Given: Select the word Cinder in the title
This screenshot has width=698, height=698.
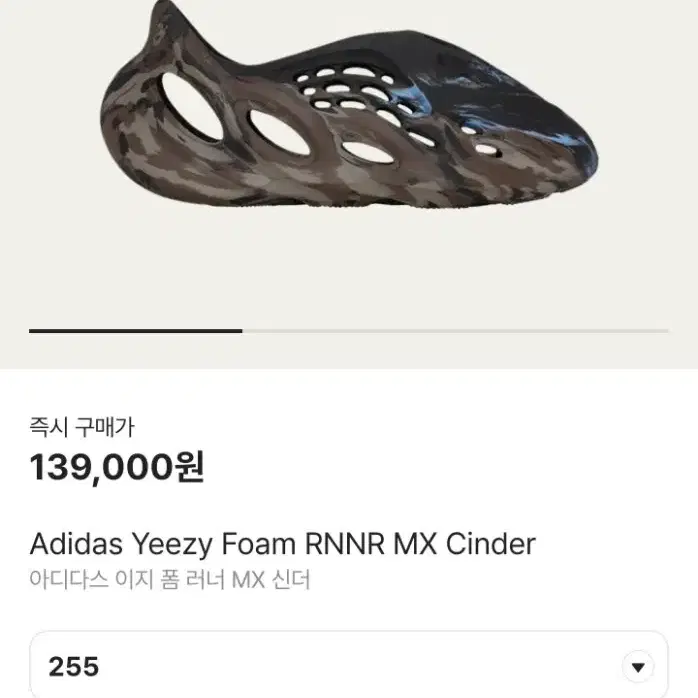Looking at the screenshot, I should [x=491, y=544].
